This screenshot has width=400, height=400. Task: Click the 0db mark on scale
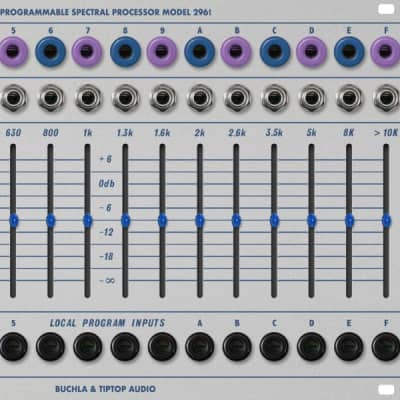tap(107, 183)
